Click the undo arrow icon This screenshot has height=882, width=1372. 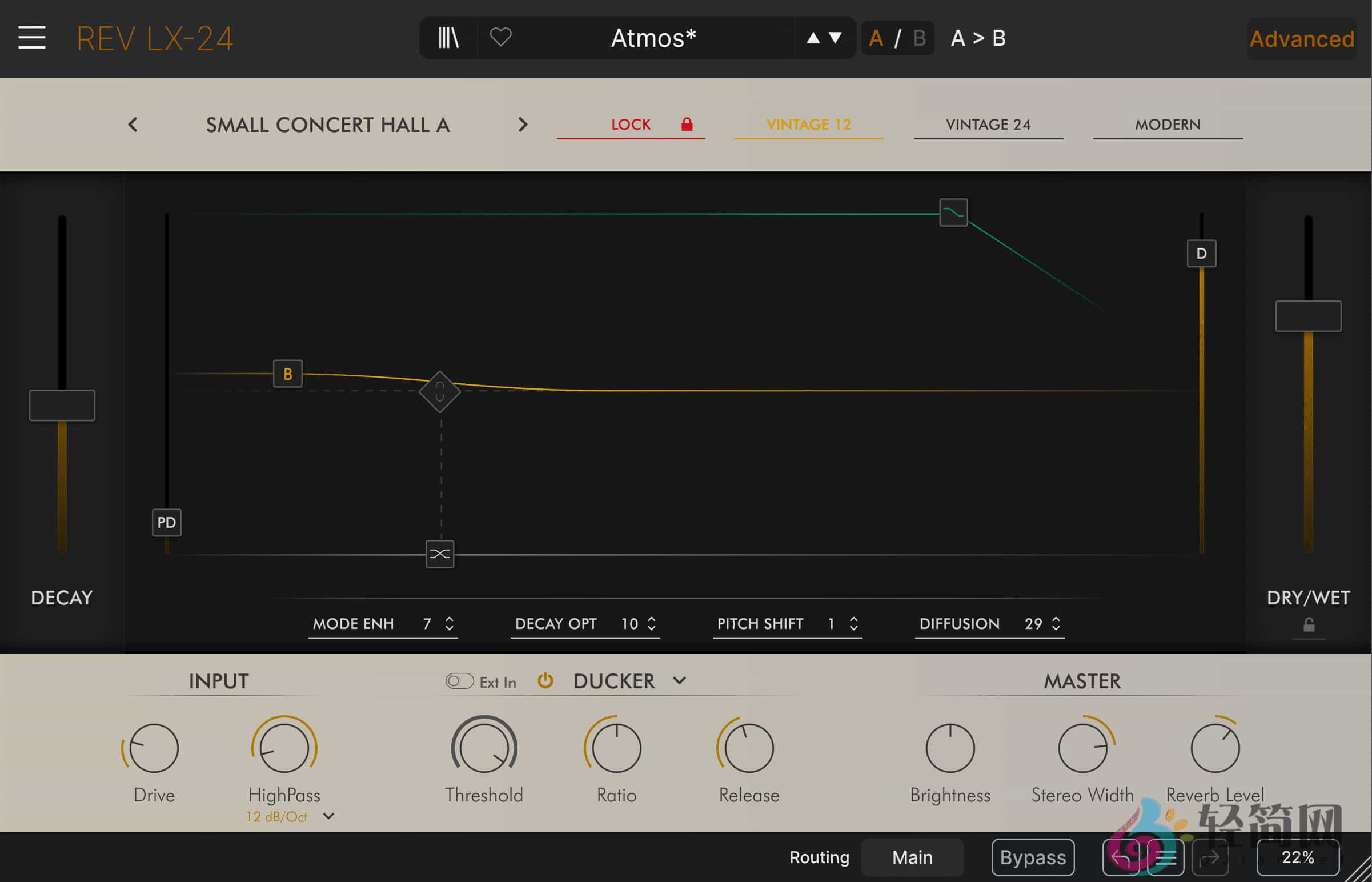tap(1121, 857)
